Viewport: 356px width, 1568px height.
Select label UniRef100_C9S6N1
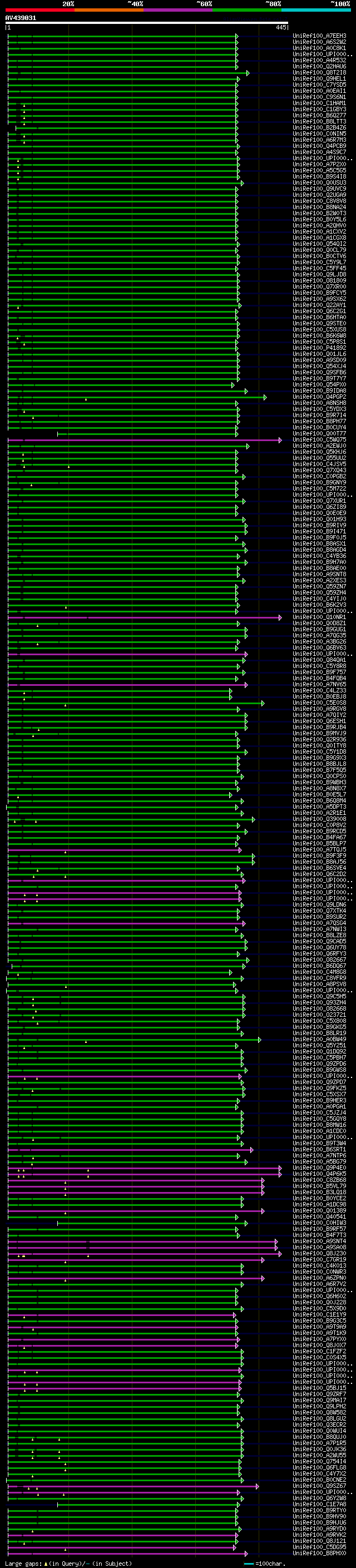tap(319, 97)
